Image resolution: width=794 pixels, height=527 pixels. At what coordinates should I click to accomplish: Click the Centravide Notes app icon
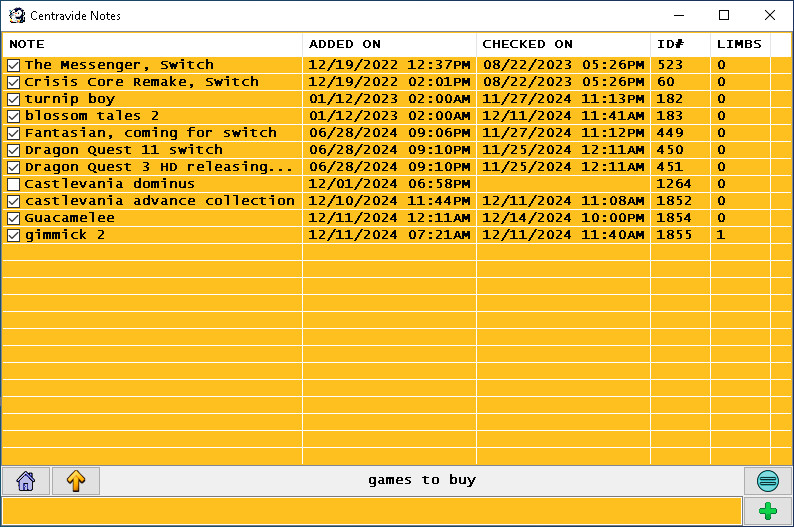click(x=17, y=16)
